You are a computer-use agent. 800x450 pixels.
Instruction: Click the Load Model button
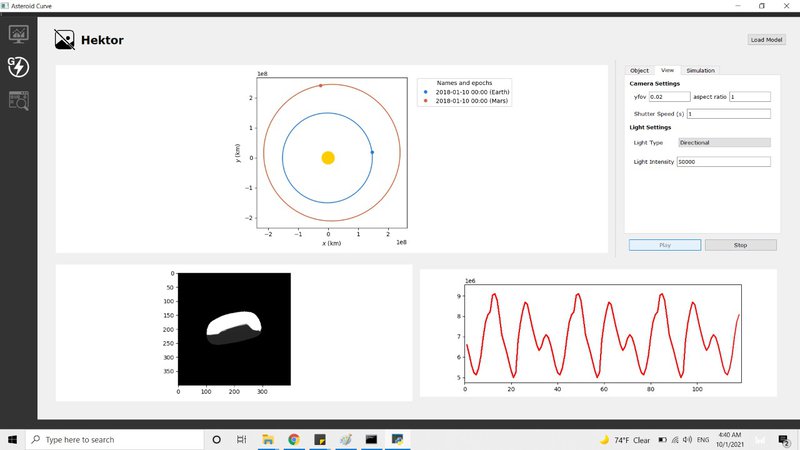(767, 40)
